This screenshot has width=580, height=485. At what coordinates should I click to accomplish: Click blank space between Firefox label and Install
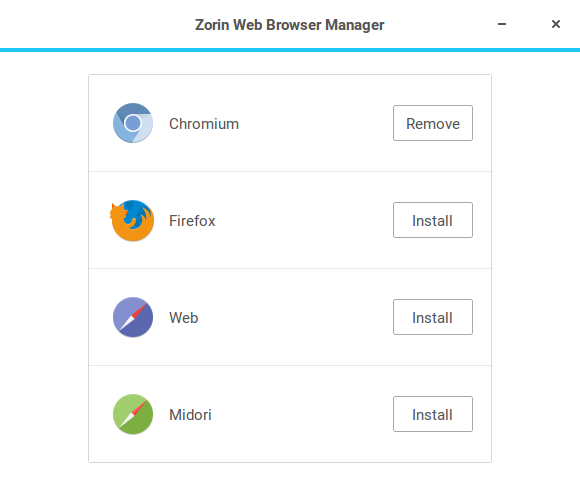tap(304, 220)
